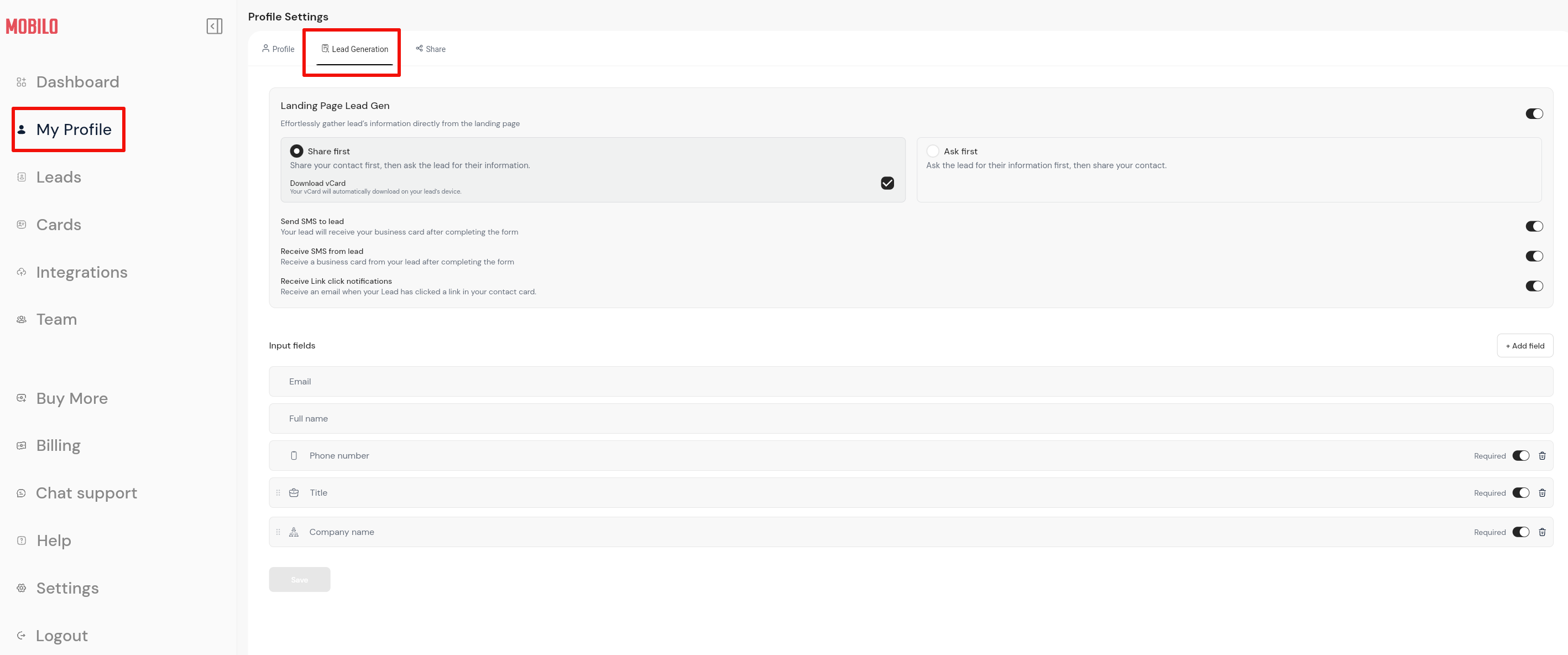Screen dimensions: 1568x655
Task: Click the Add field button
Action: 1524,345
